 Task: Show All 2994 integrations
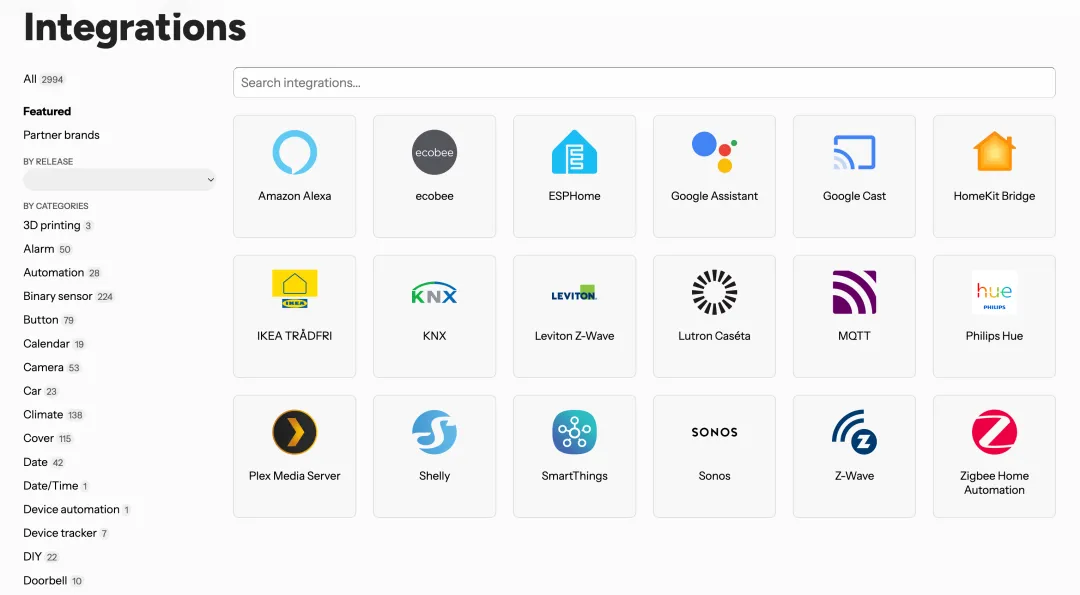pos(43,79)
